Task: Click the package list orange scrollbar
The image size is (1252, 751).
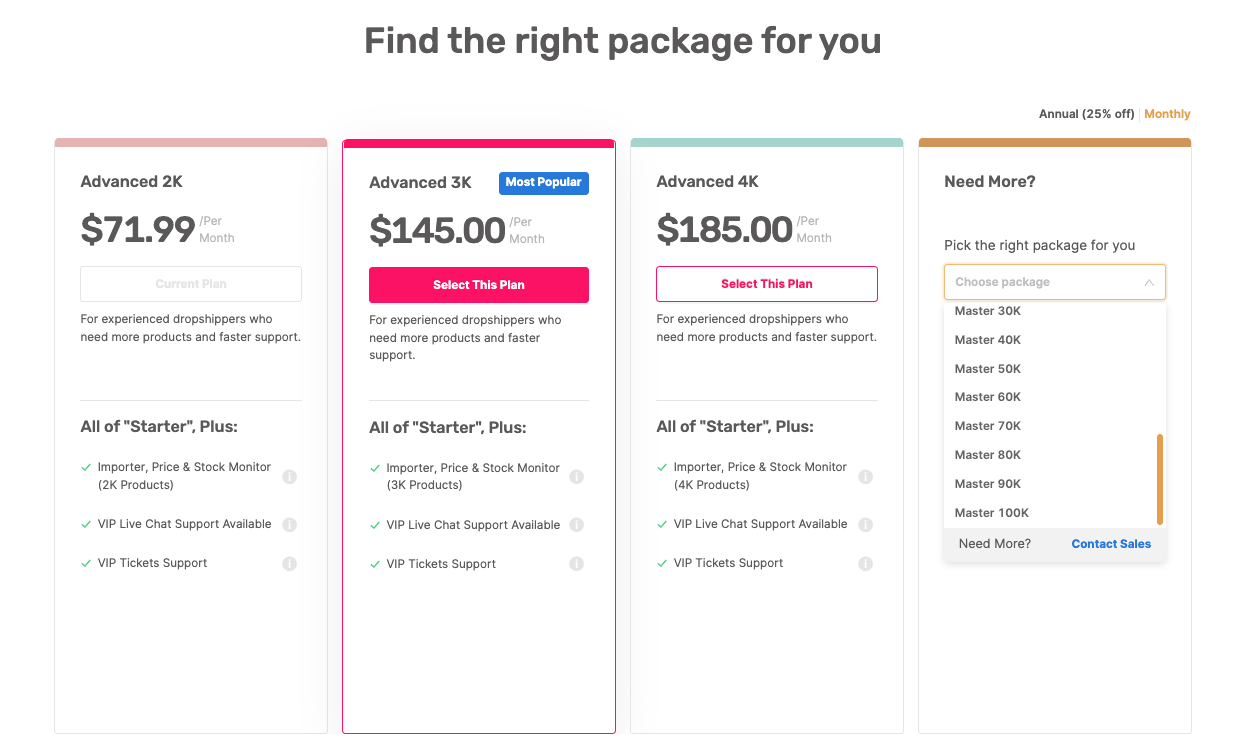Action: point(1160,479)
